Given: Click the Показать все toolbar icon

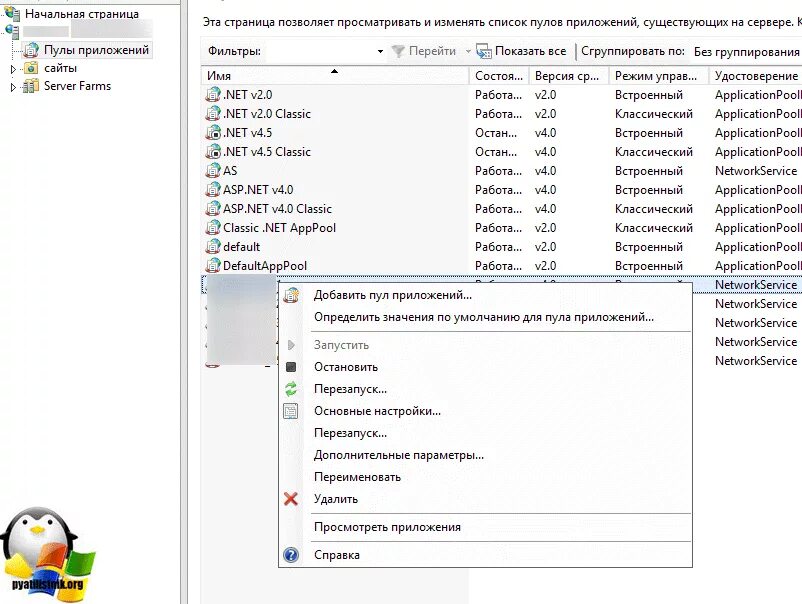Looking at the screenshot, I should click(484, 51).
